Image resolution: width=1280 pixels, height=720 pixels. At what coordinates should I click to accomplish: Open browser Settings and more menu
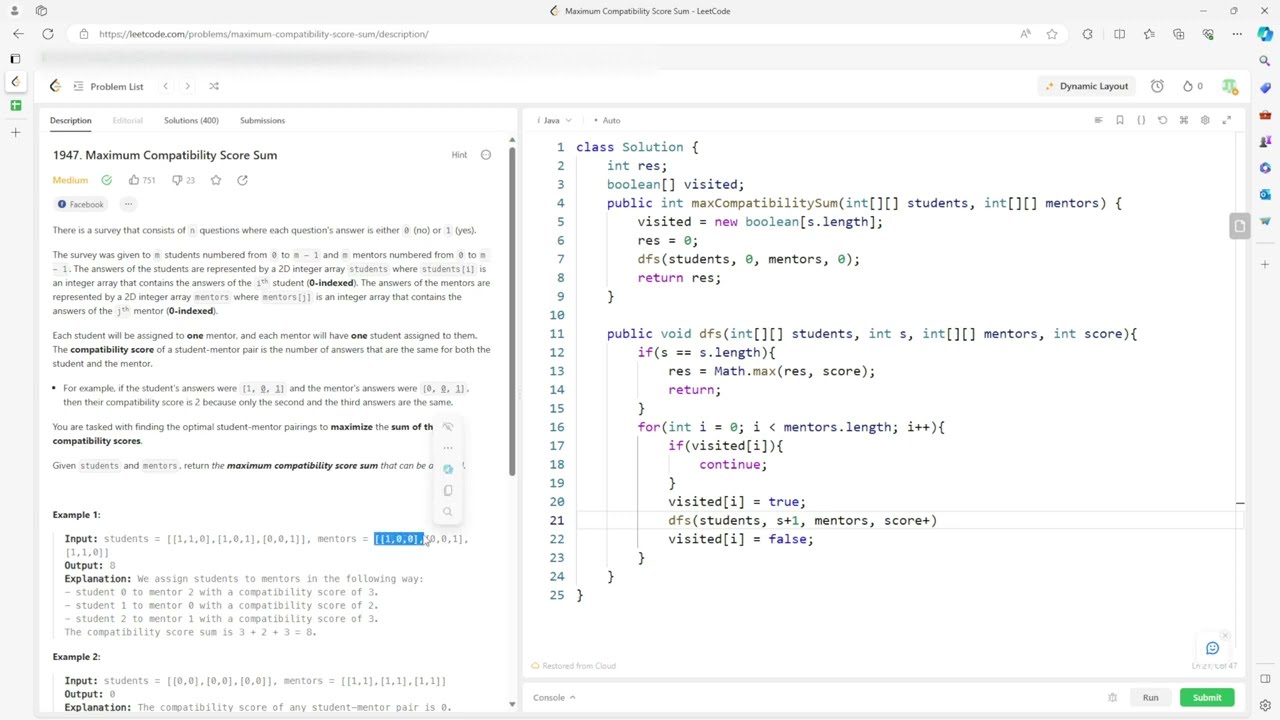pyautogui.click(x=1237, y=34)
